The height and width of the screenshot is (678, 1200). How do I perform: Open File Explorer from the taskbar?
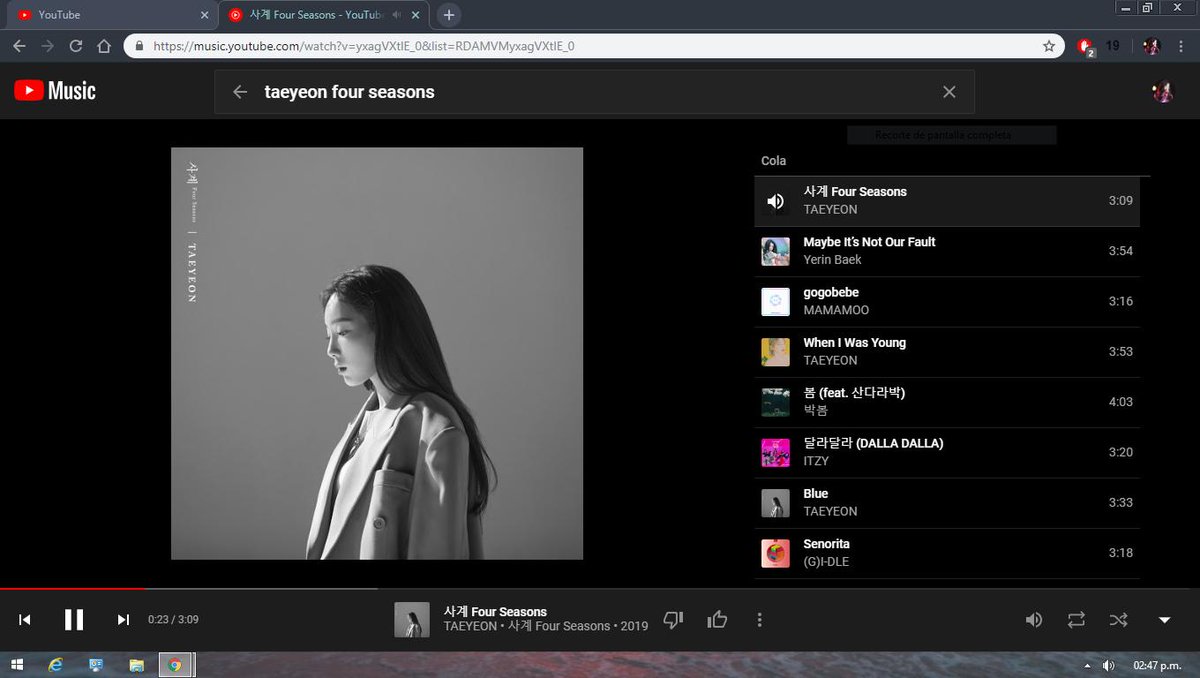137,665
